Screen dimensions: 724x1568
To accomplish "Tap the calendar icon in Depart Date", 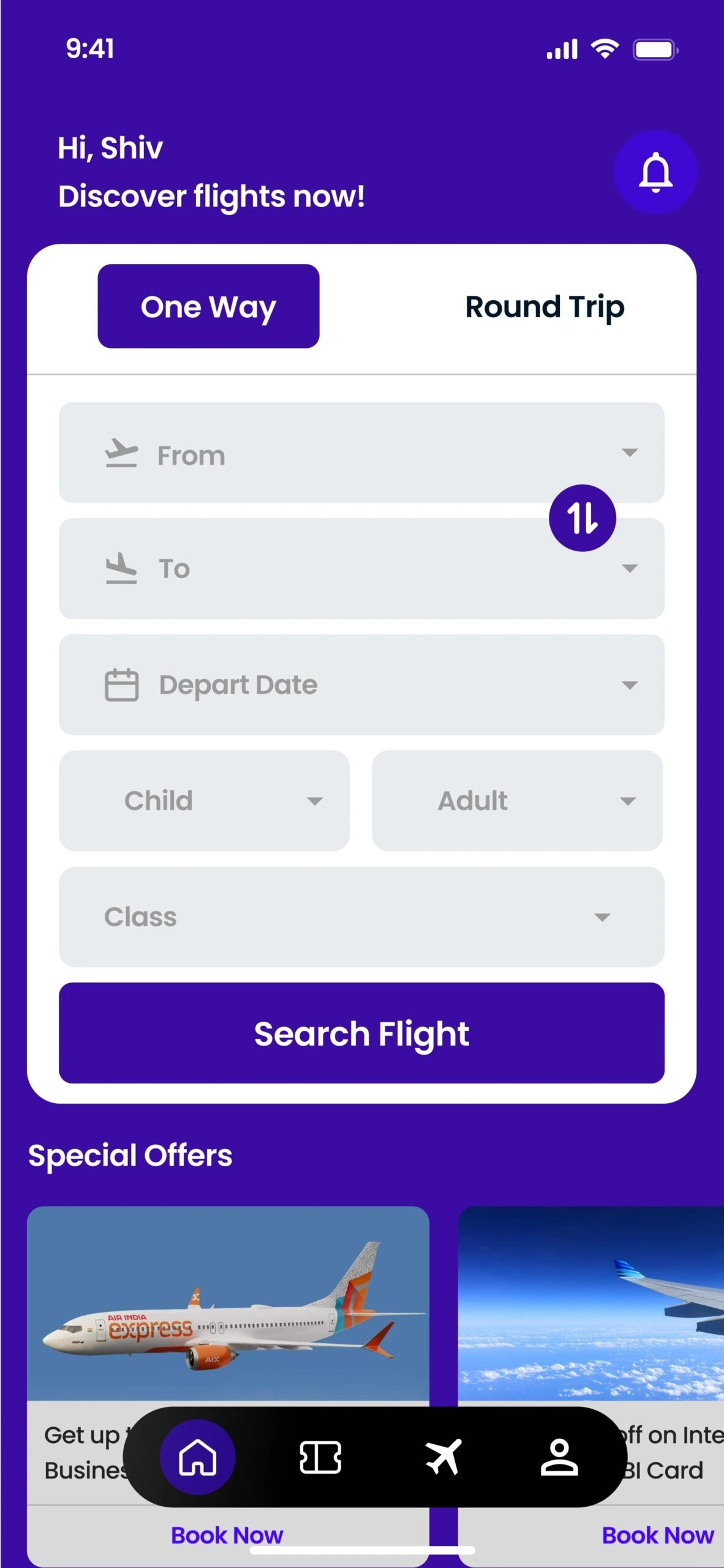I will click(x=121, y=685).
